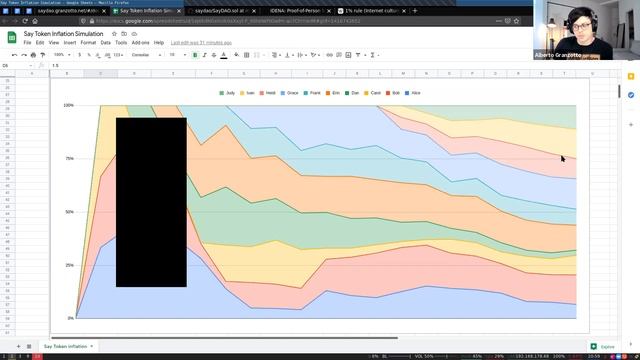Toggle strikethrough formatting

click(214, 55)
